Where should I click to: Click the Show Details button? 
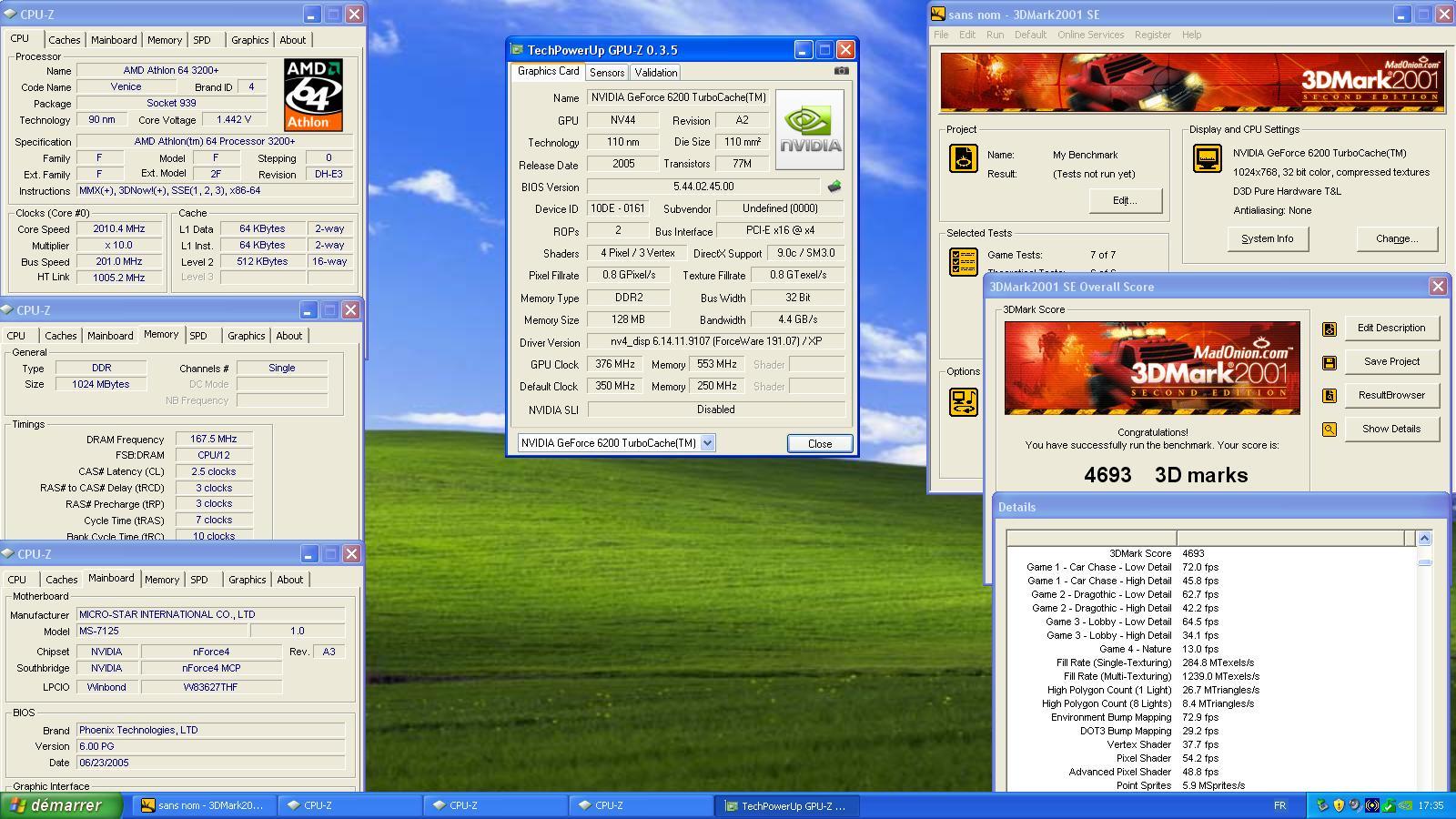tap(1391, 429)
